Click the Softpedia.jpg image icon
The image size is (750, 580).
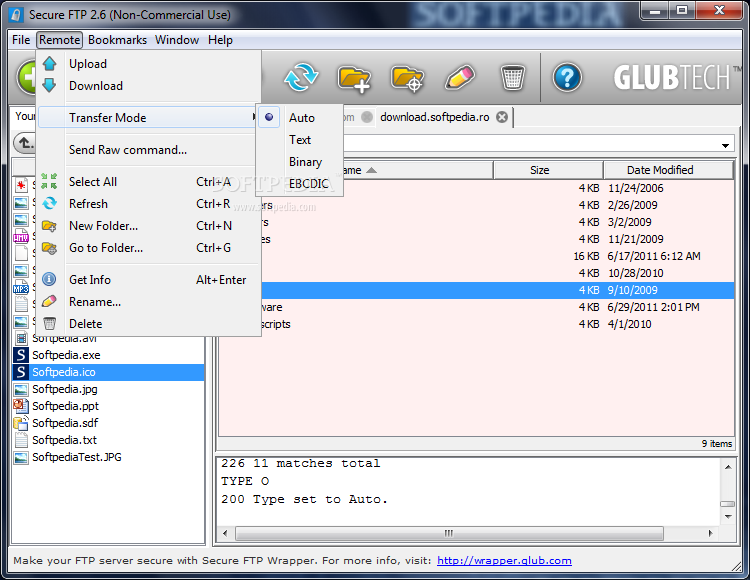(x=21, y=389)
